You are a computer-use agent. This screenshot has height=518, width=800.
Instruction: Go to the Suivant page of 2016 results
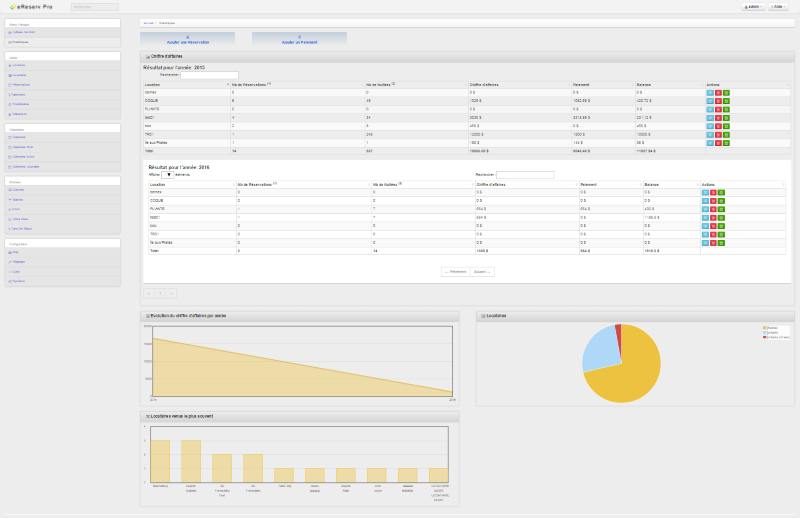[483, 271]
